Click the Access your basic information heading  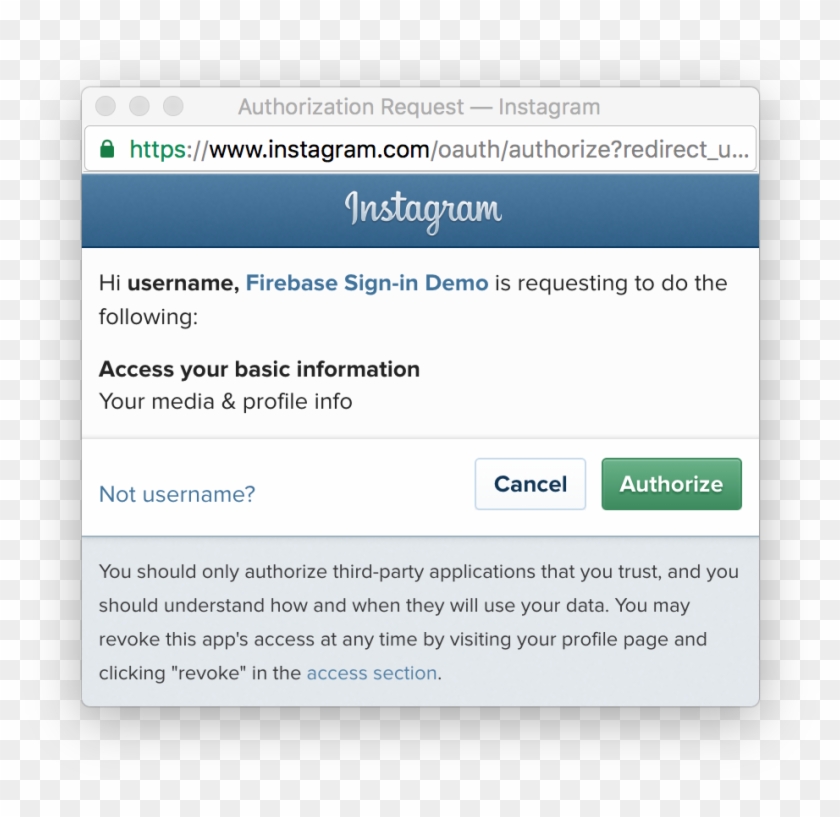[x=258, y=369]
